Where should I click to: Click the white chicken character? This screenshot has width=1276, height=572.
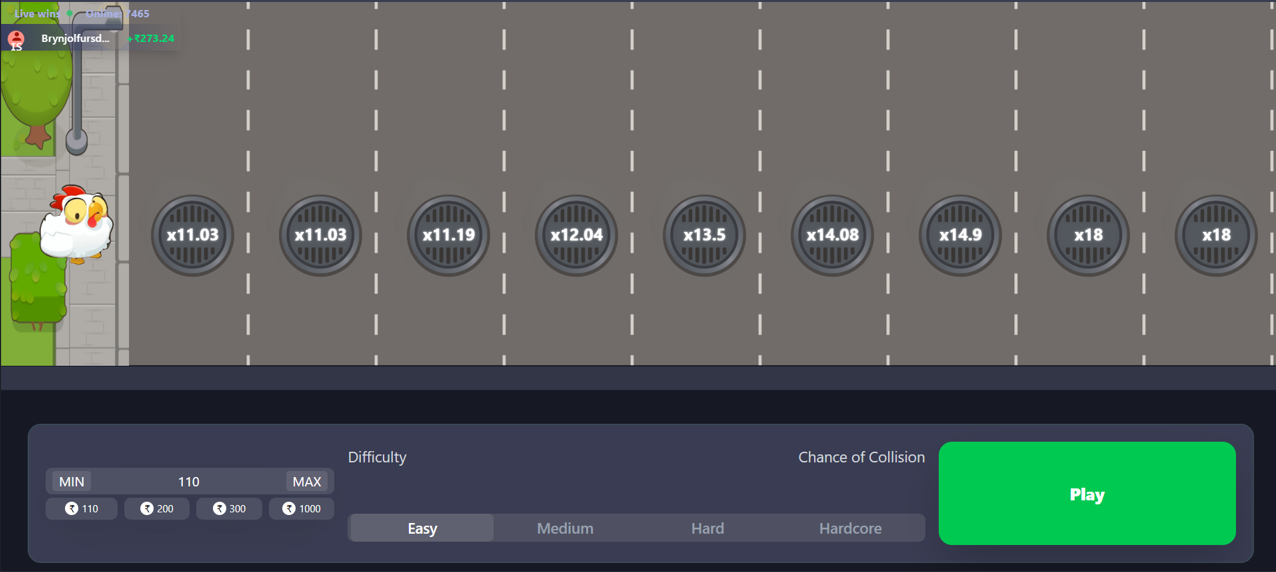[76, 225]
